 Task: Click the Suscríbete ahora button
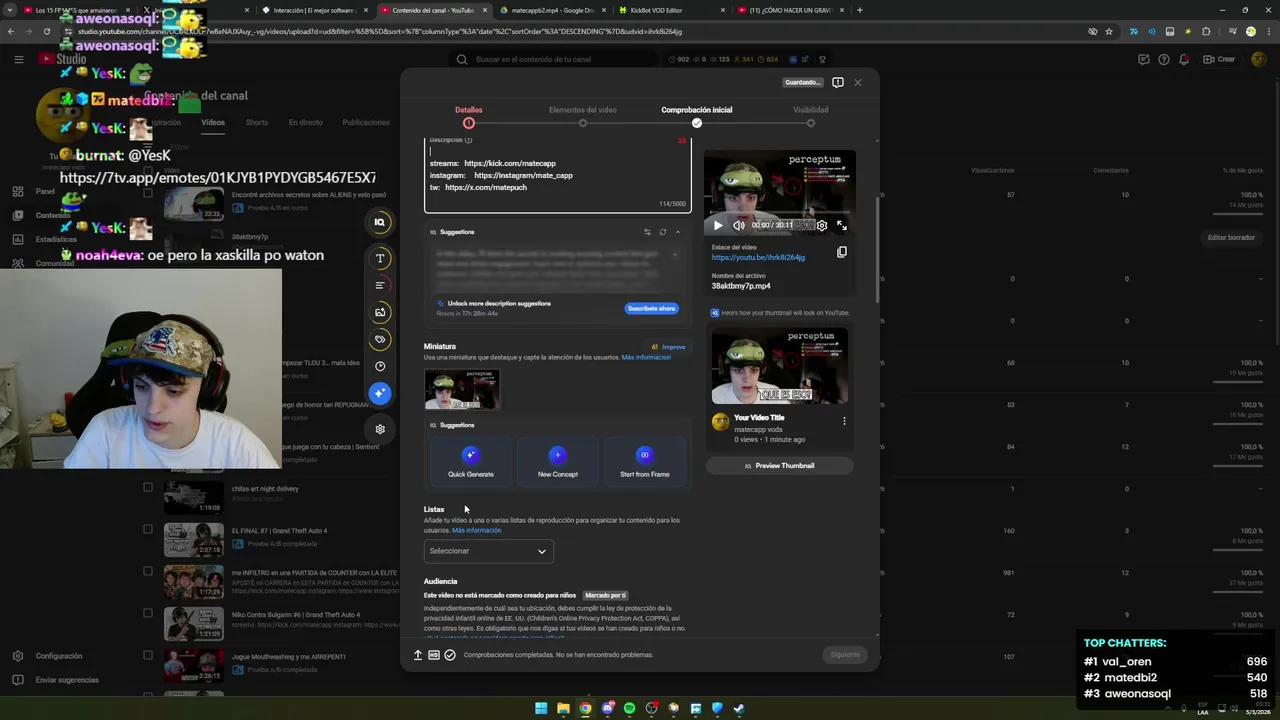point(651,308)
